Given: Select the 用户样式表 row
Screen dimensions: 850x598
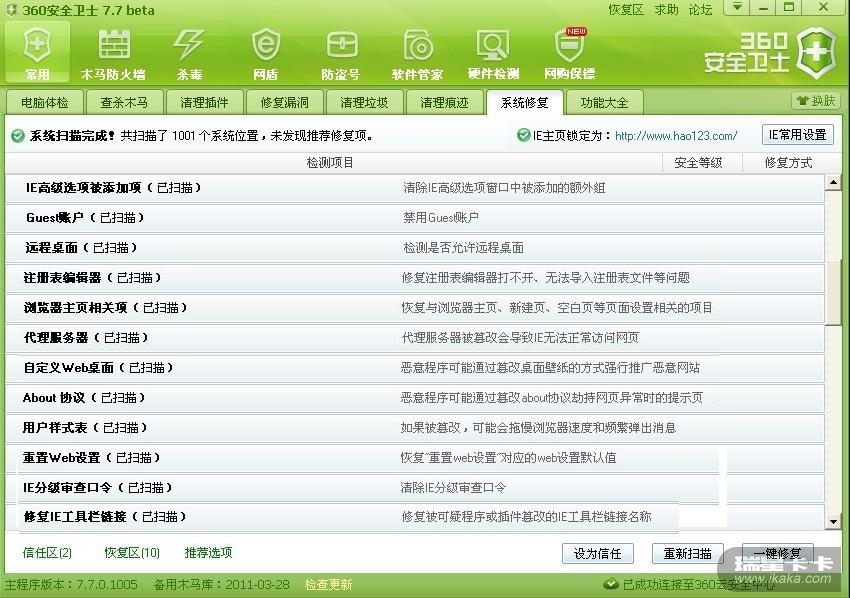Looking at the screenshot, I should point(415,428).
